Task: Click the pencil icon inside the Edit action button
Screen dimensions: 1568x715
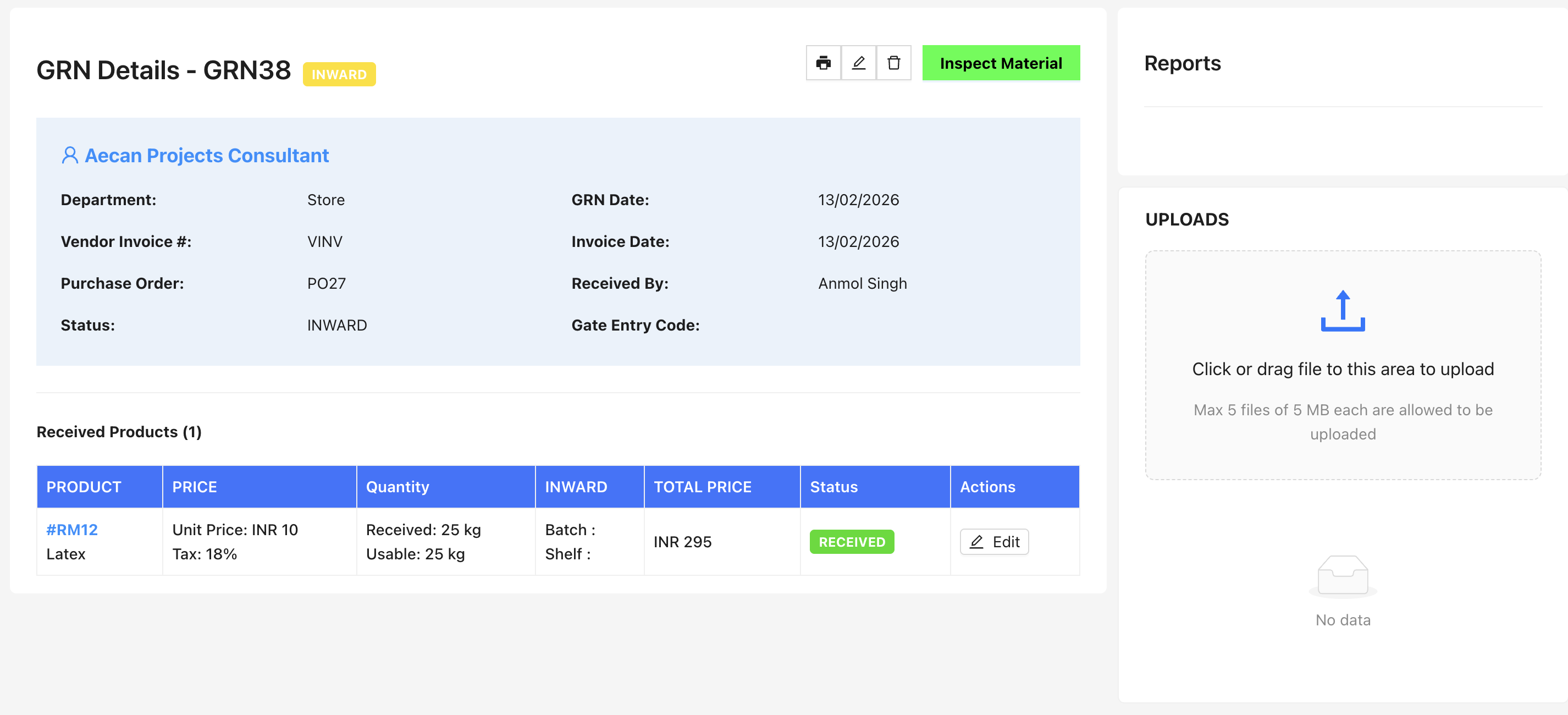Action: (x=977, y=541)
